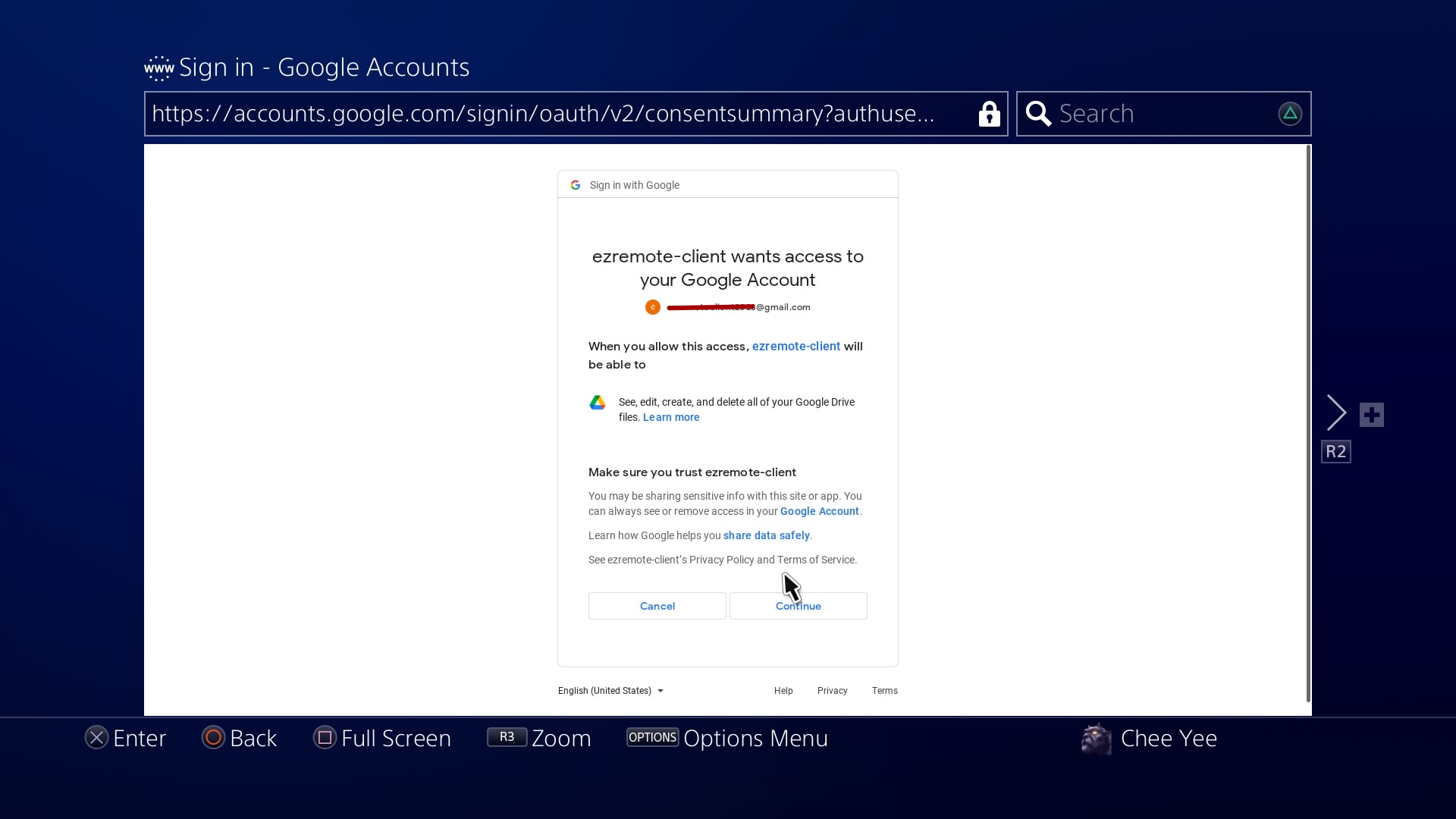Click the orange account avatar icon

point(652,307)
